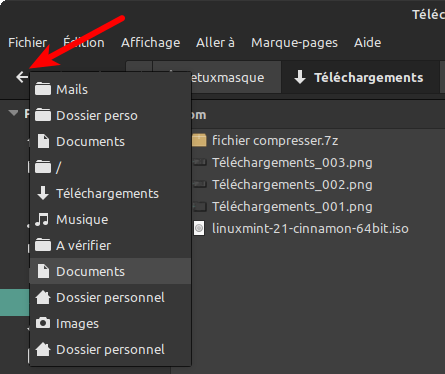Image resolution: width=445 pixels, height=374 pixels.
Task: Open the Marque-pages menu
Action: pyautogui.click(x=294, y=43)
